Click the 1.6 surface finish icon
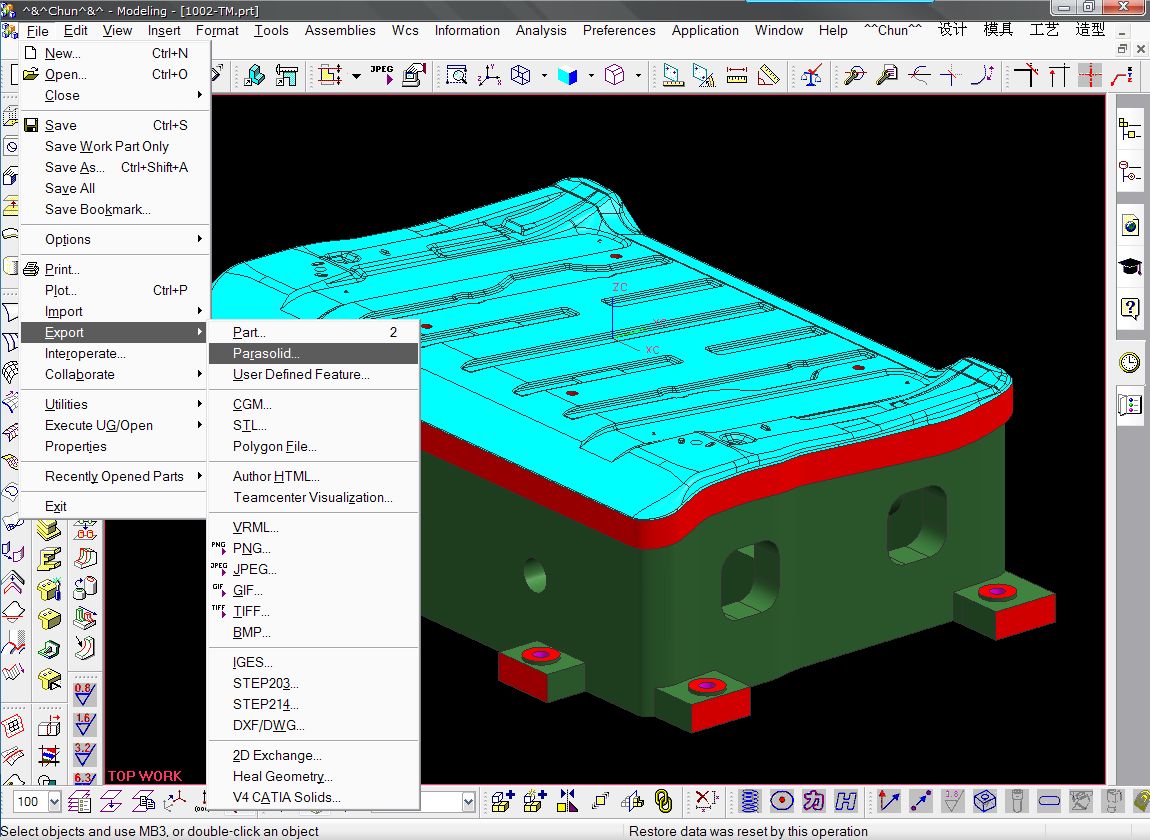1150x840 pixels. (84, 724)
